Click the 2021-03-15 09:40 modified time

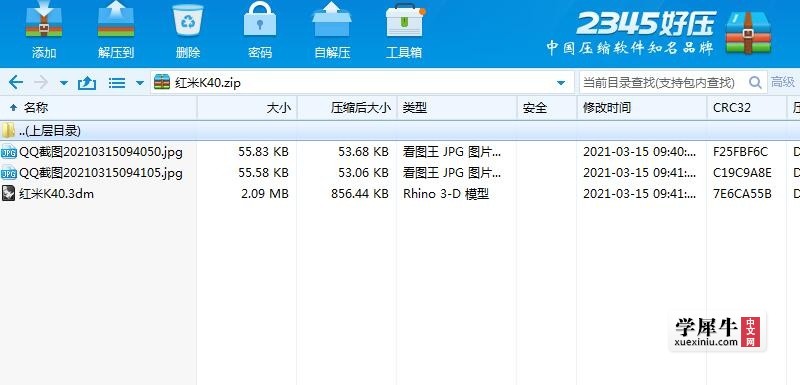[640, 151]
